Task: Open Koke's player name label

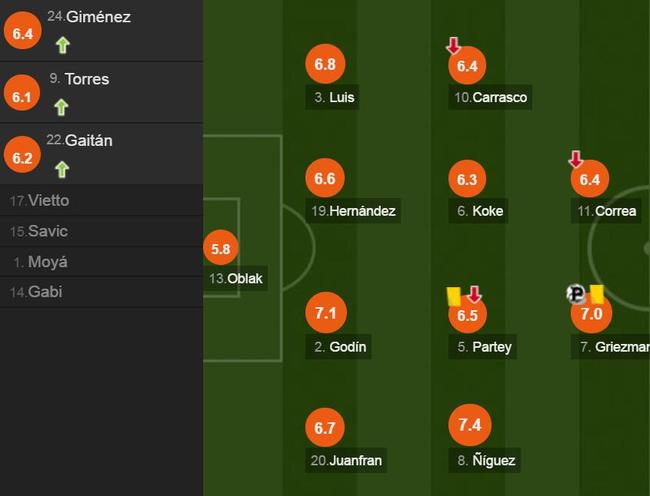Action: tap(478, 211)
